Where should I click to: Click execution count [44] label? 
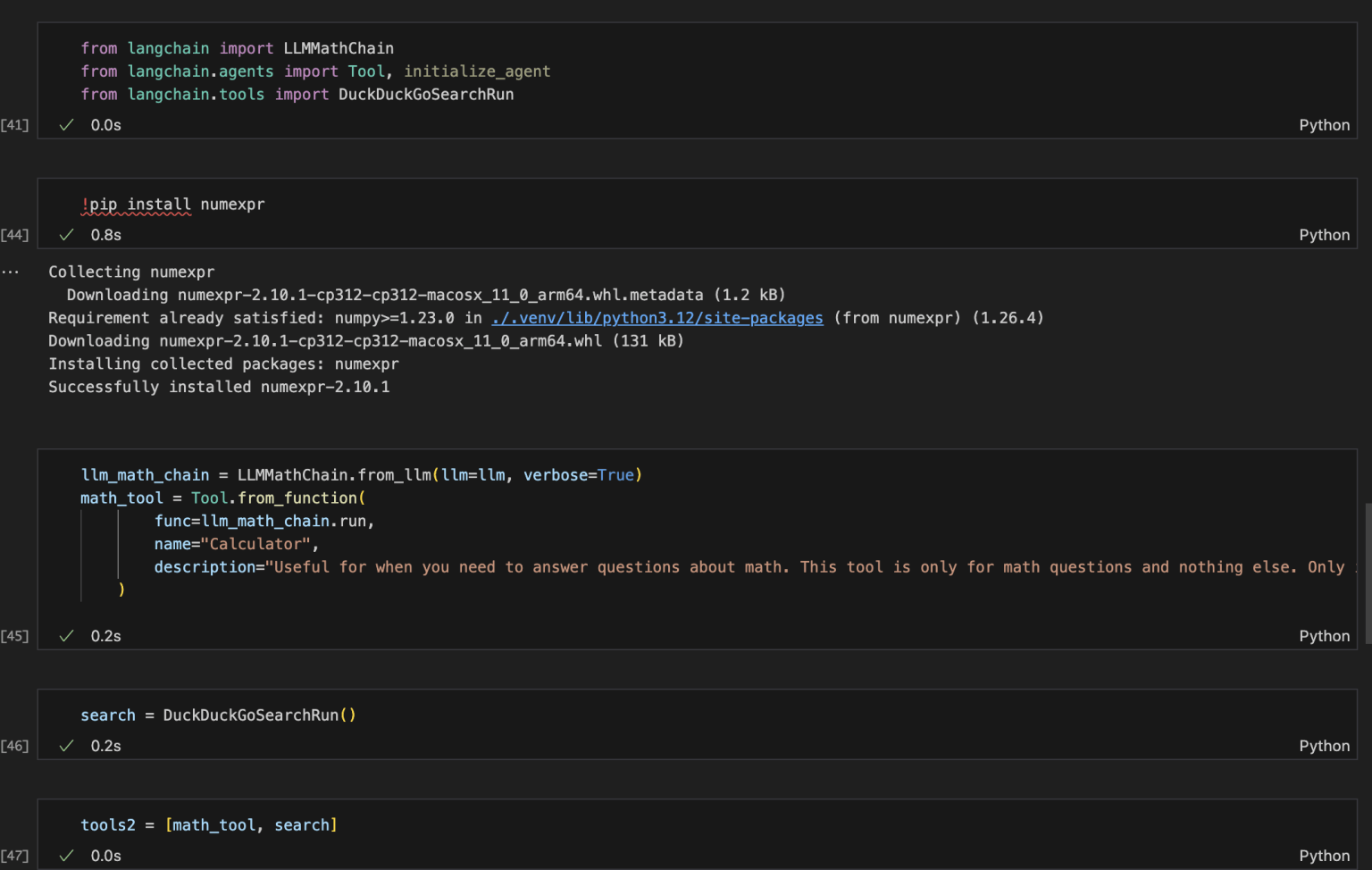coord(15,235)
